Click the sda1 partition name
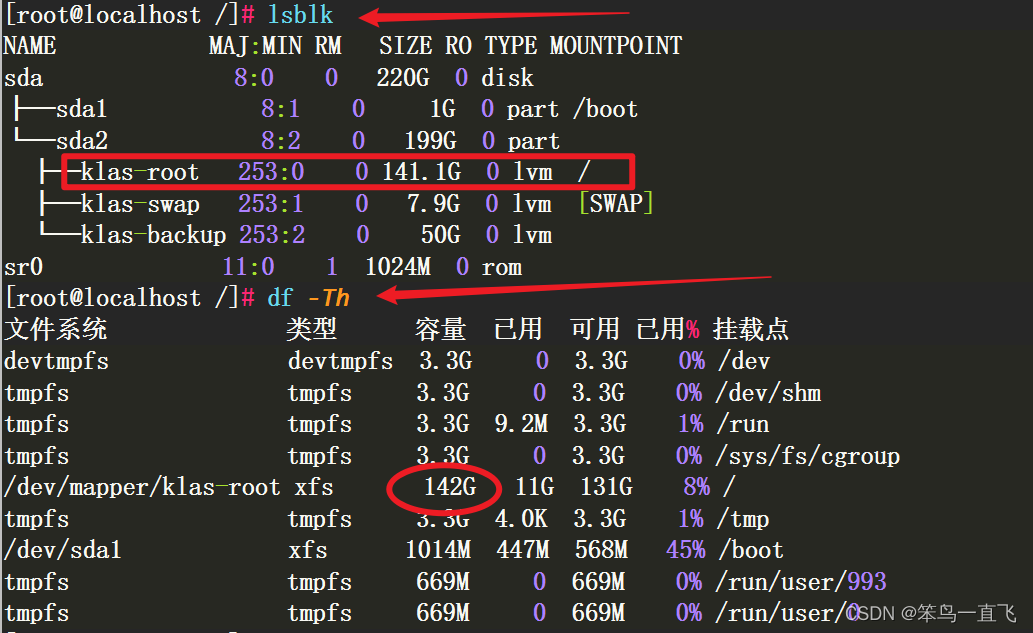The image size is (1033, 633). [x=82, y=109]
